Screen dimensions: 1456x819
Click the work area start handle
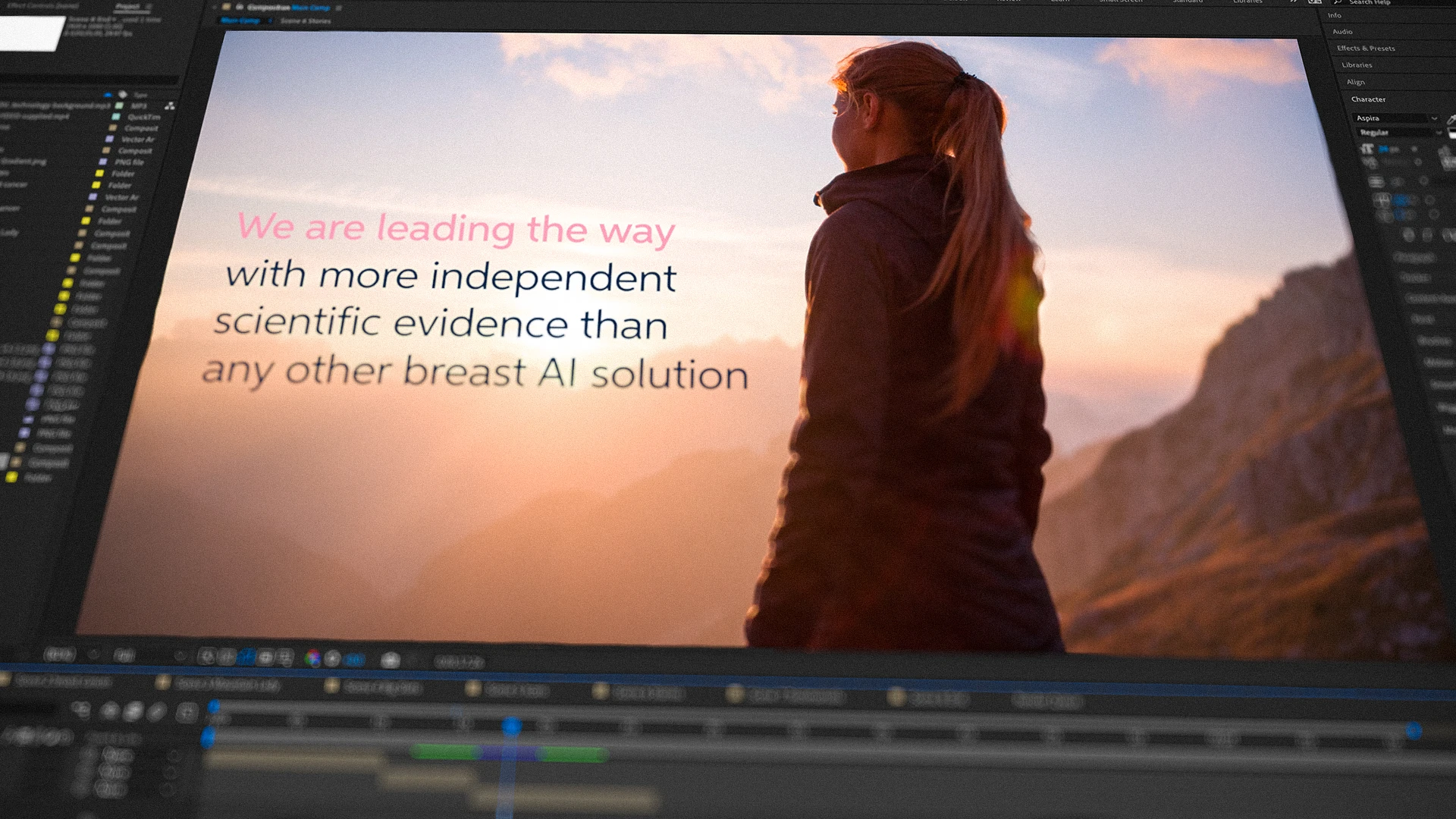point(208,737)
